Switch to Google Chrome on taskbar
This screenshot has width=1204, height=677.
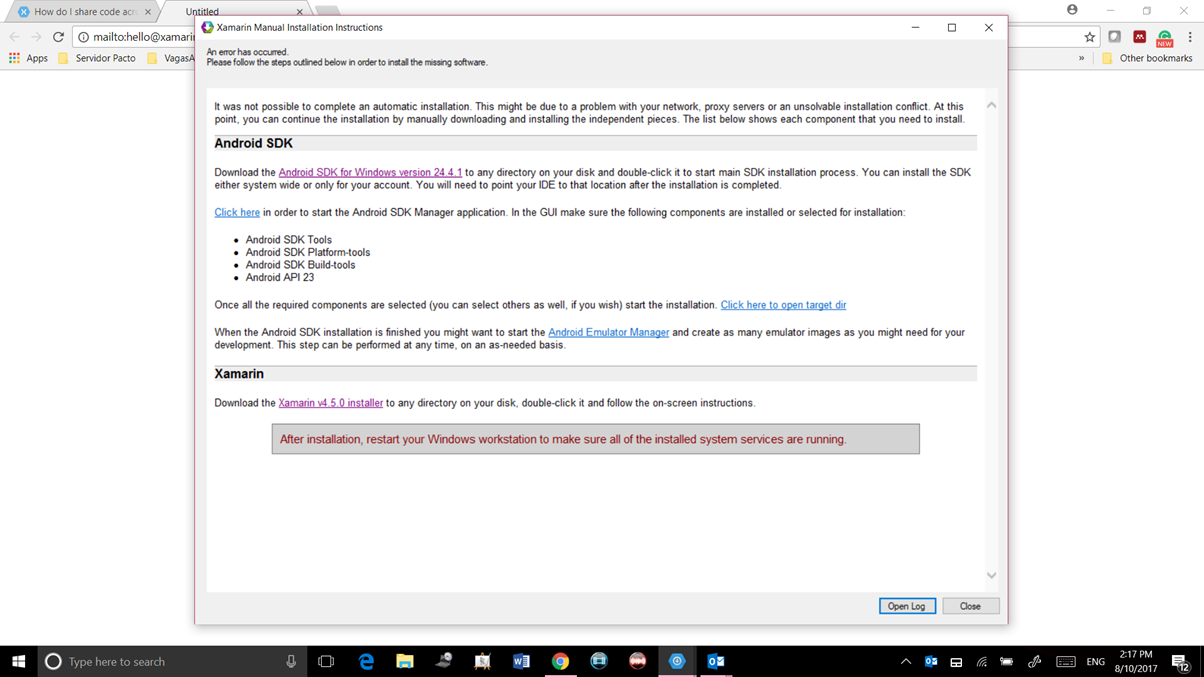coord(560,661)
